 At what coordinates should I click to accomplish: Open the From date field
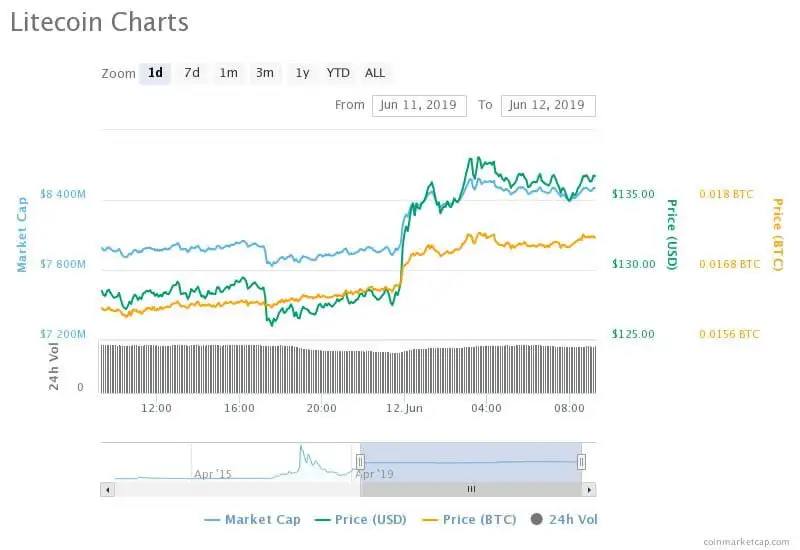point(419,105)
